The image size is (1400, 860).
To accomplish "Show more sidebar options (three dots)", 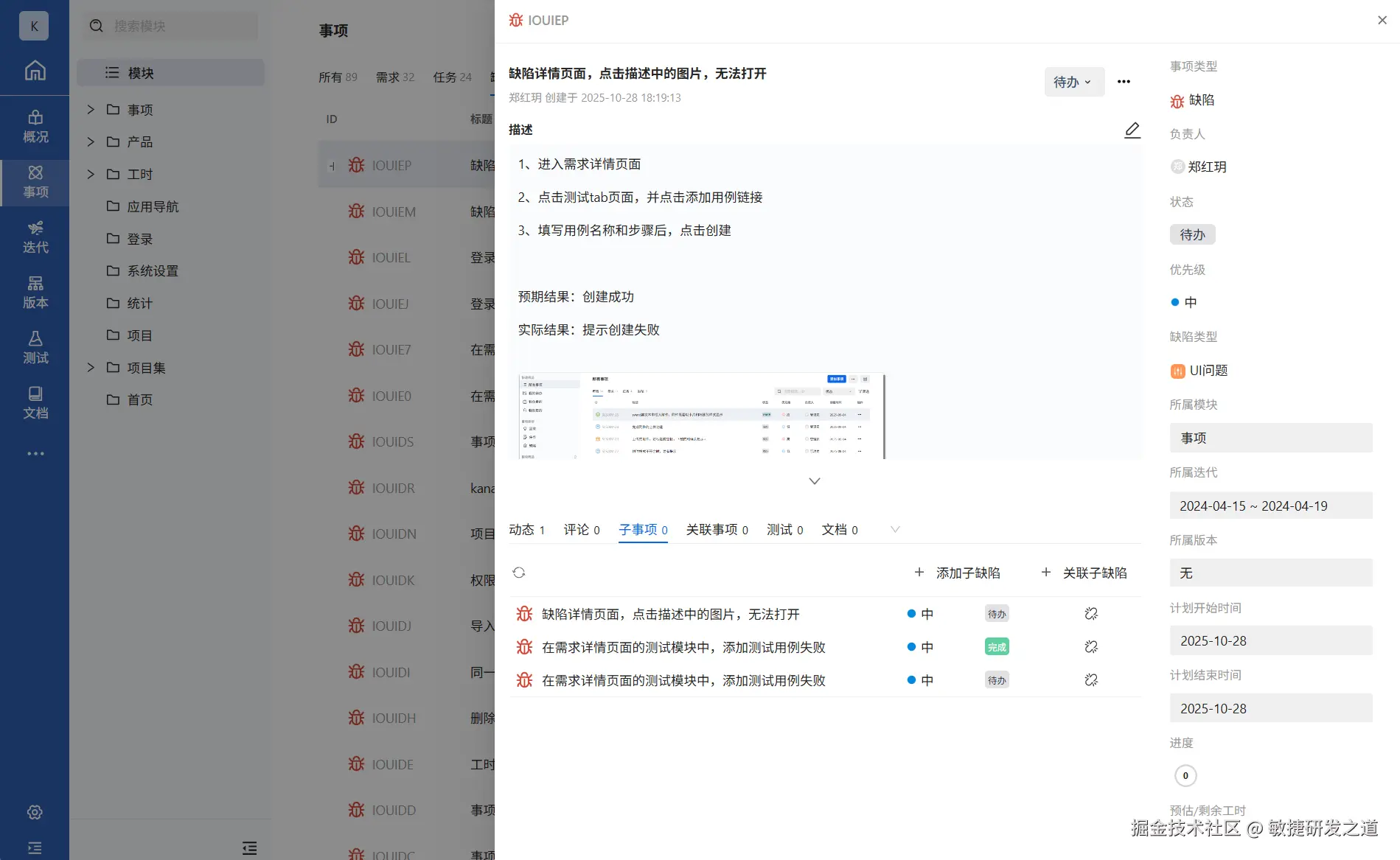I will (x=35, y=453).
